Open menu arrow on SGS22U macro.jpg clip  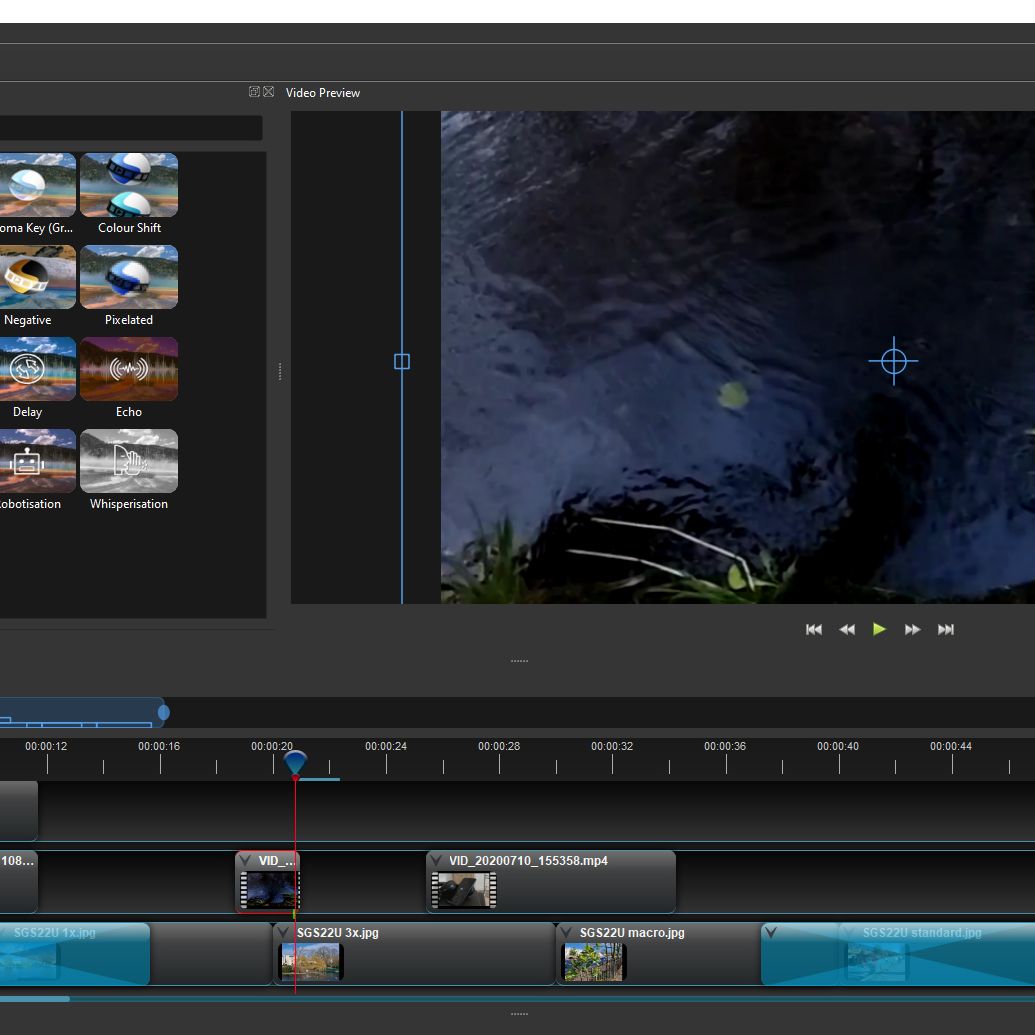[567, 933]
